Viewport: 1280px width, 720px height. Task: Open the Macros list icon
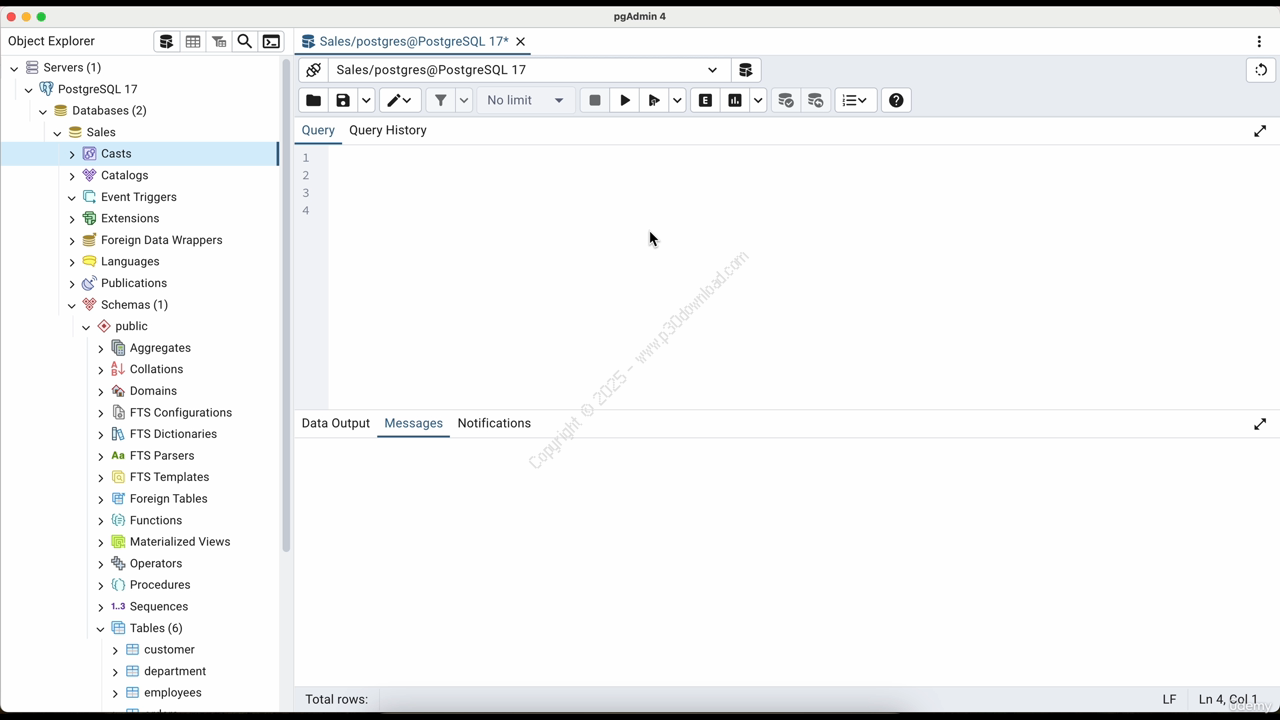click(x=856, y=100)
